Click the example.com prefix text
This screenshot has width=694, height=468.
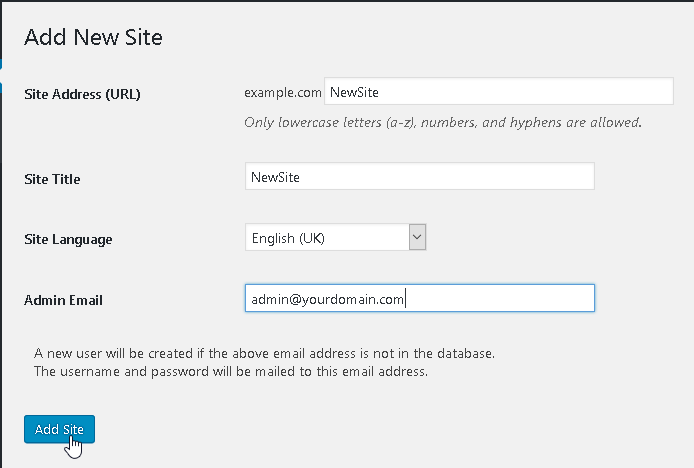(x=283, y=92)
